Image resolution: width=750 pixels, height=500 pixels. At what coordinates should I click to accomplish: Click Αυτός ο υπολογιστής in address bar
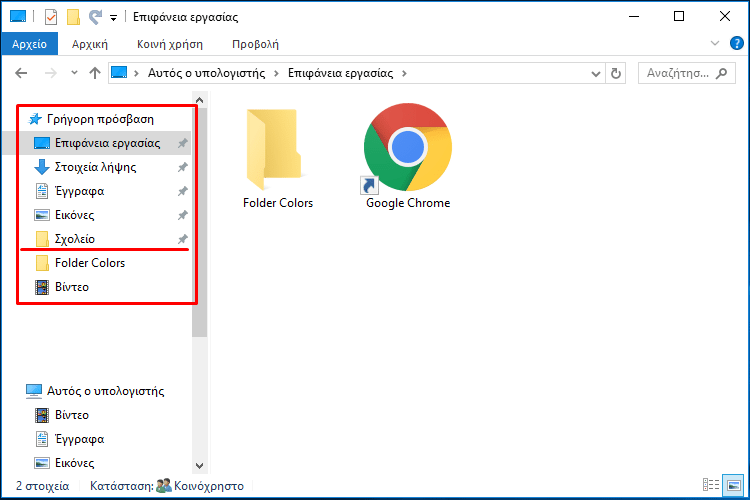[x=206, y=73]
